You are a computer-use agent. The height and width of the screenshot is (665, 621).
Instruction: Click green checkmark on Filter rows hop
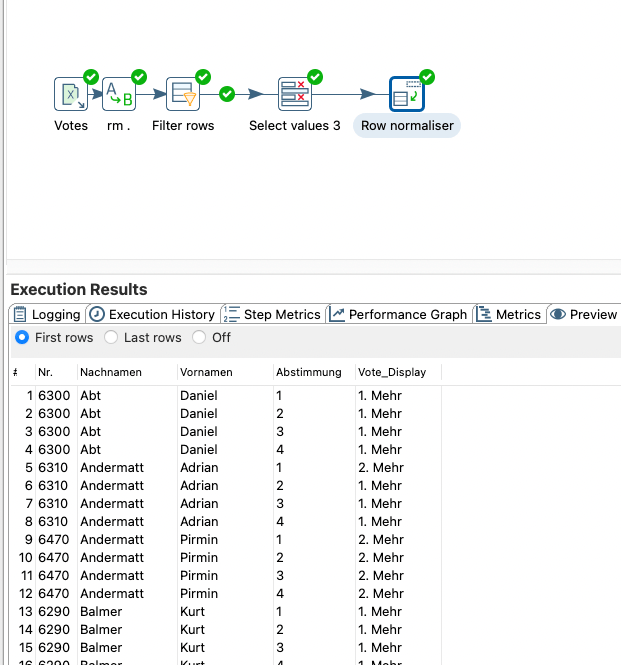(227, 94)
